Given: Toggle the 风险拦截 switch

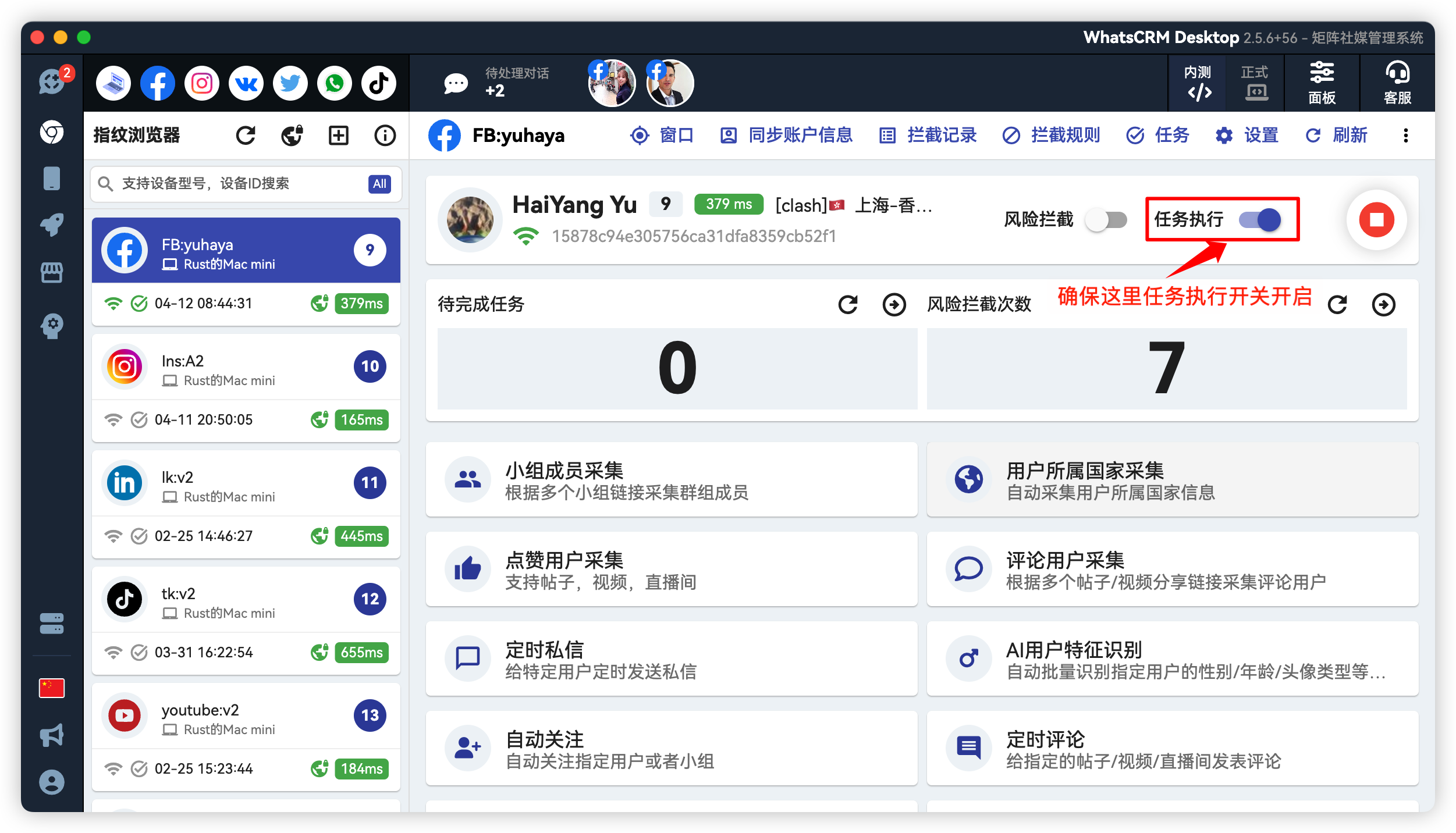Looking at the screenshot, I should [x=1107, y=220].
